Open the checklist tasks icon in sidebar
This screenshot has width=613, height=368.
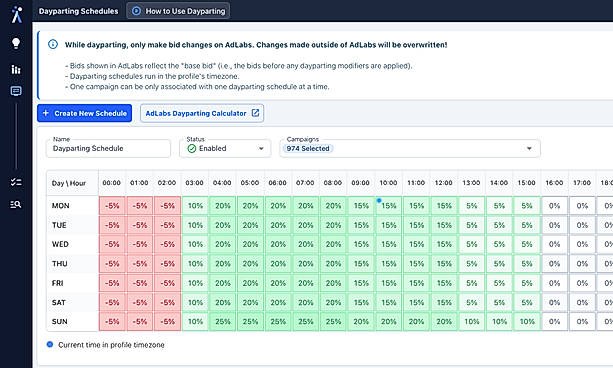pos(16,182)
